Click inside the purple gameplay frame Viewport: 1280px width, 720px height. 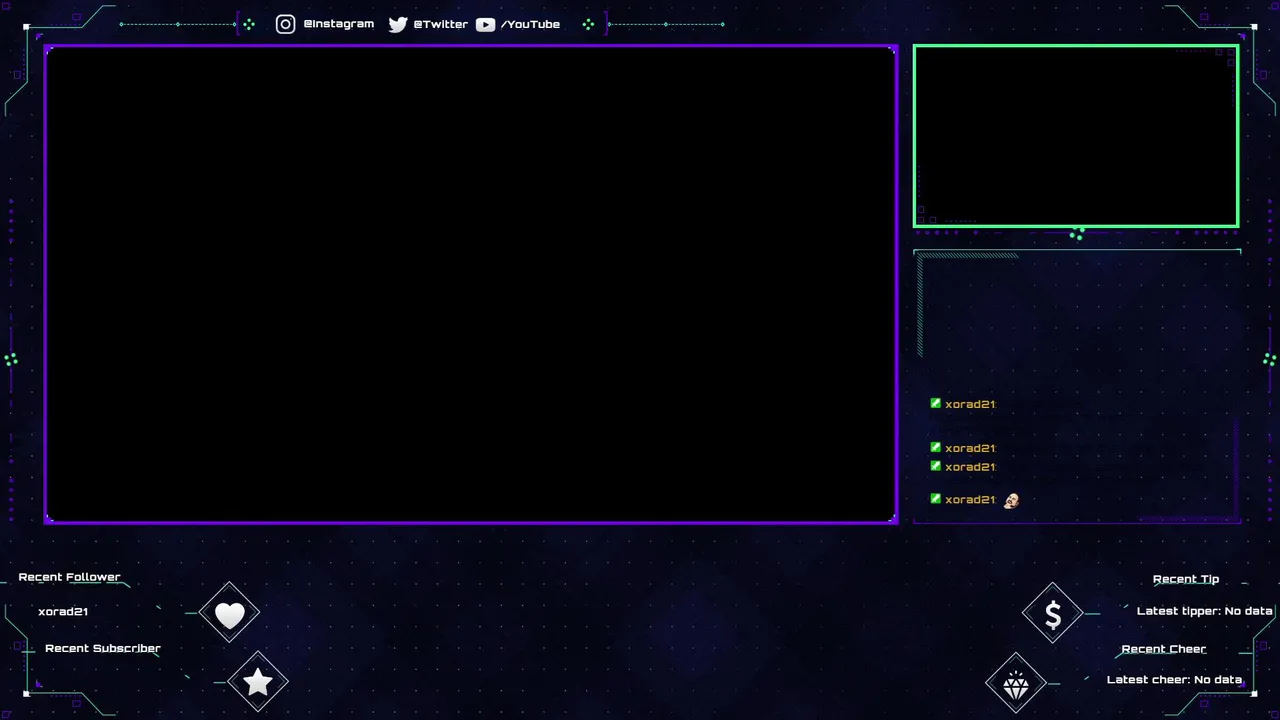[x=470, y=284]
